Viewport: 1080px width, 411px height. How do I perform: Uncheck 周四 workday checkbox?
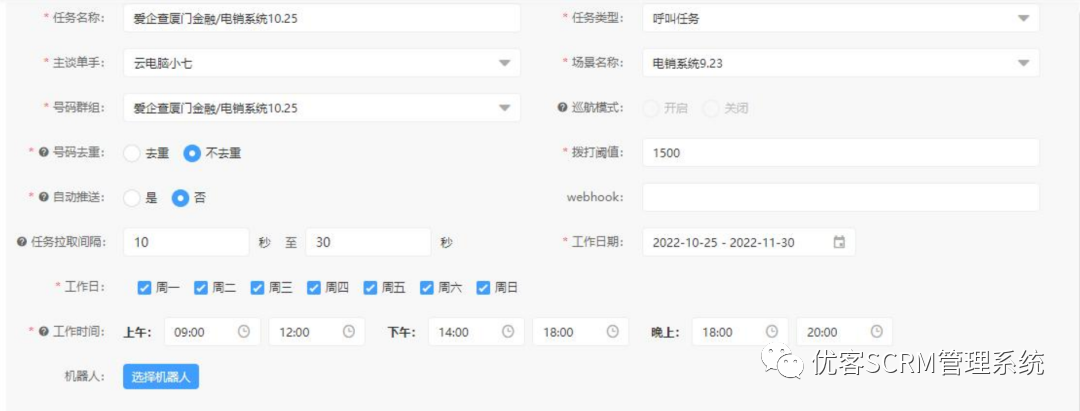point(313,288)
